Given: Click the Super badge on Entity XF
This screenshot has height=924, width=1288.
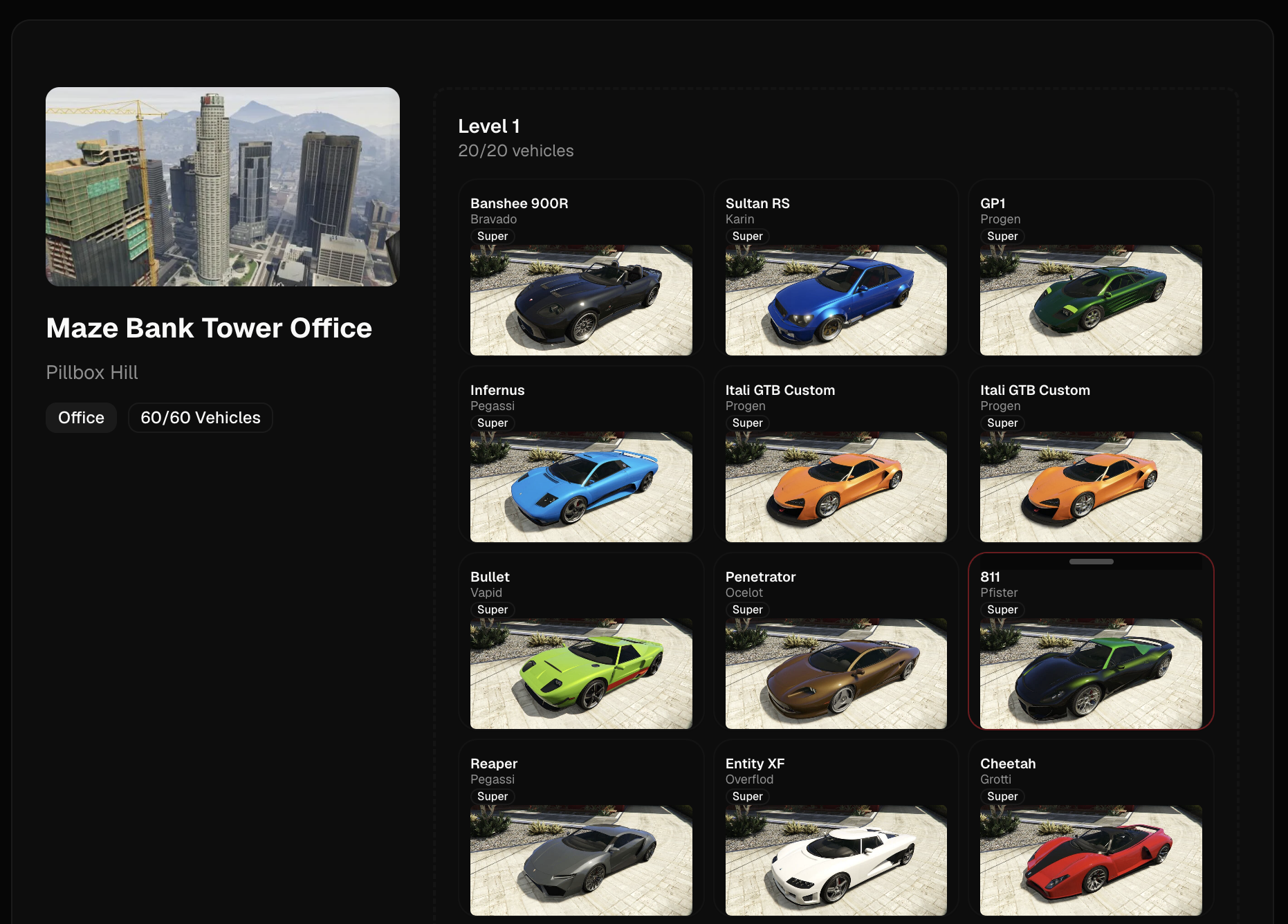Looking at the screenshot, I should tap(748, 797).
